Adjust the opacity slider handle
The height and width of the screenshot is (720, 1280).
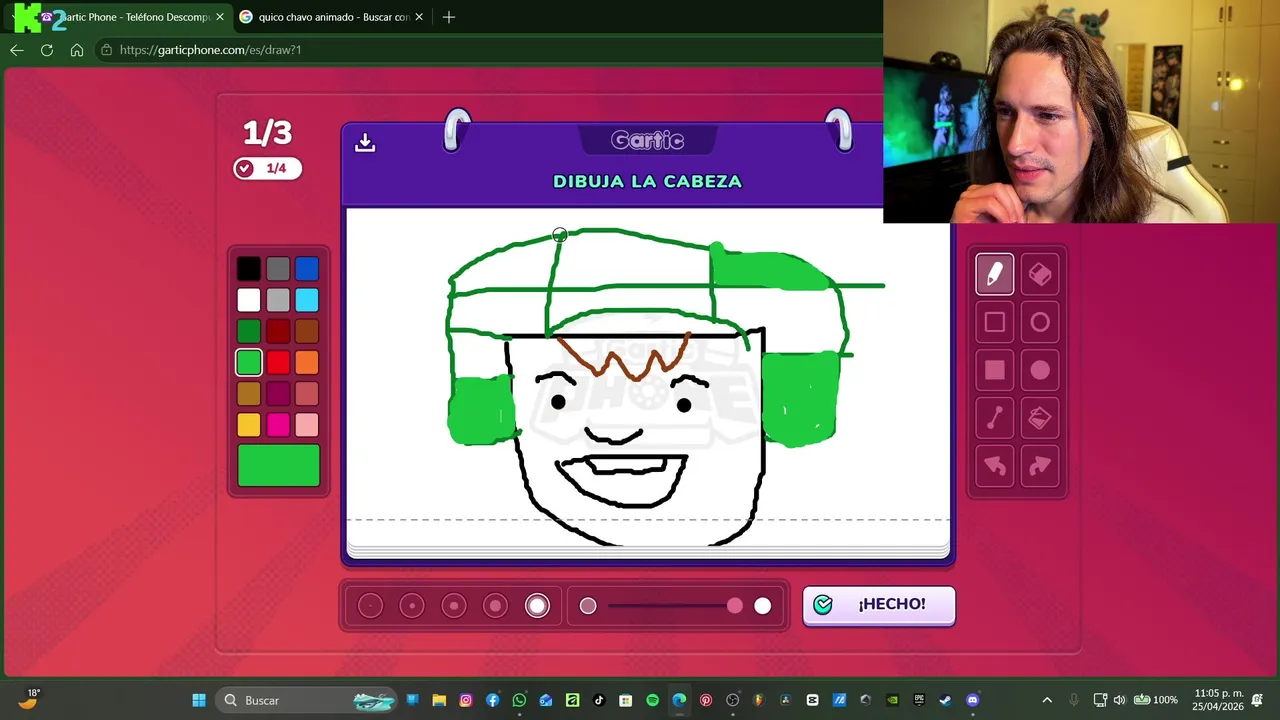pyautogui.click(x=735, y=606)
